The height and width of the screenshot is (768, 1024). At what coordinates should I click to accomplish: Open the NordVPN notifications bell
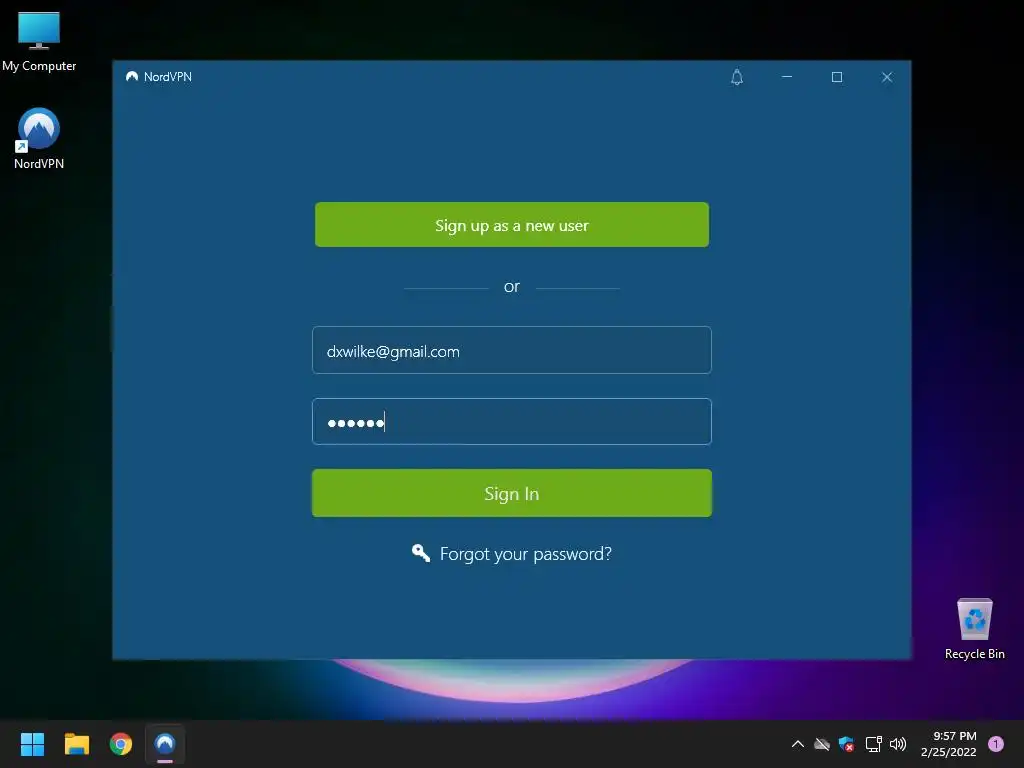click(x=737, y=77)
